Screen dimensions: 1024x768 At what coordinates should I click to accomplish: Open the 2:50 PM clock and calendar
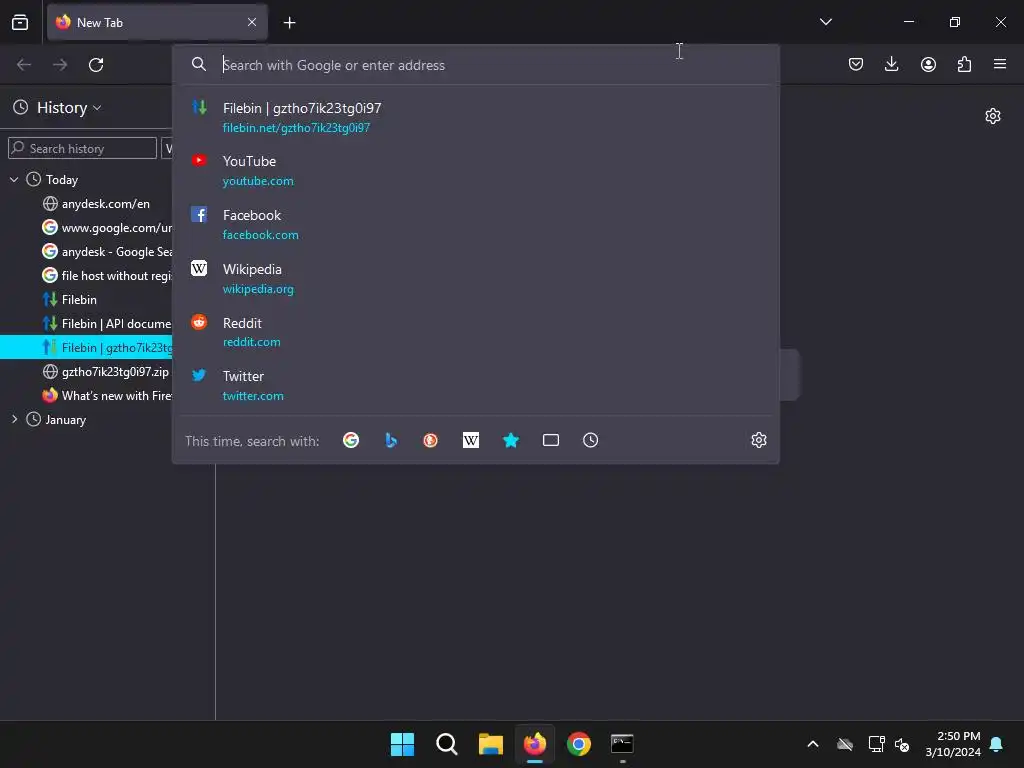click(953, 744)
